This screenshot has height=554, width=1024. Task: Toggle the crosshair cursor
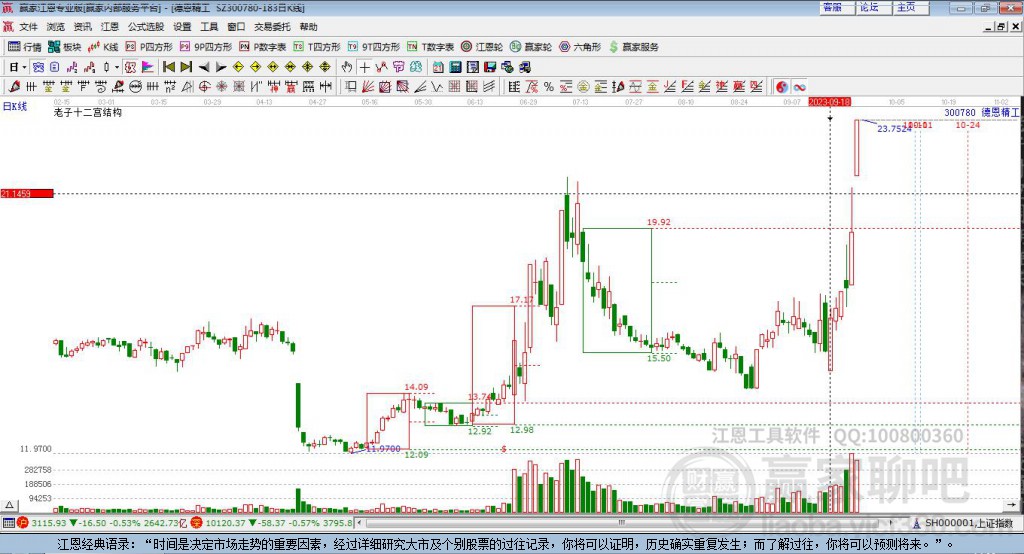pyautogui.click(x=364, y=67)
